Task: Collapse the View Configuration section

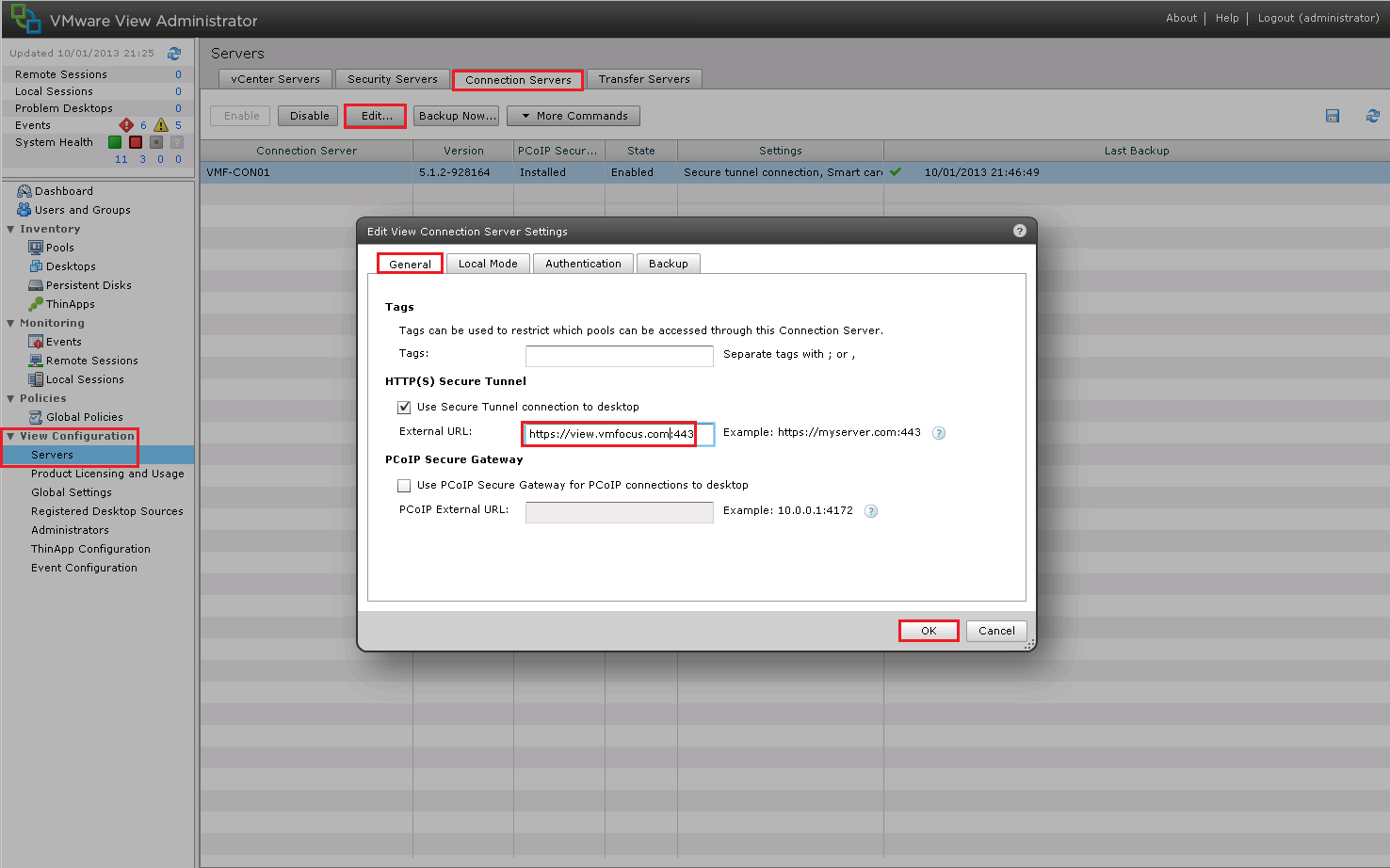Action: [x=11, y=436]
